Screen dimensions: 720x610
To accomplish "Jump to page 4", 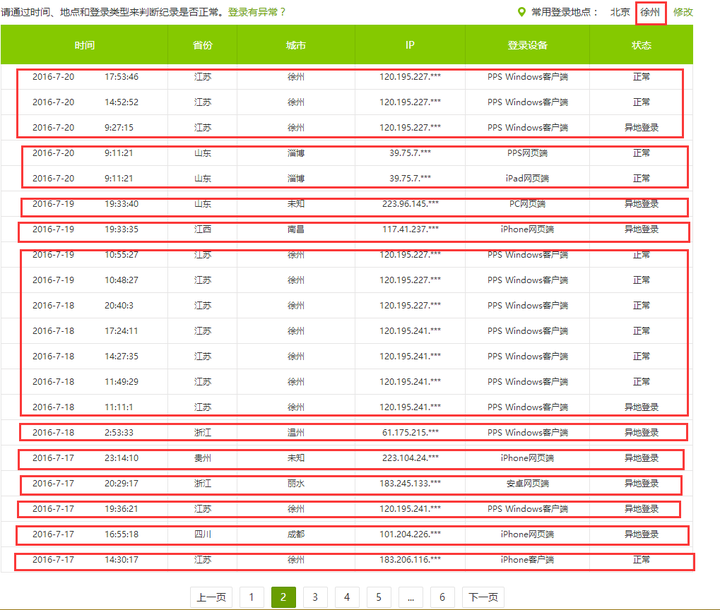I will (347, 597).
